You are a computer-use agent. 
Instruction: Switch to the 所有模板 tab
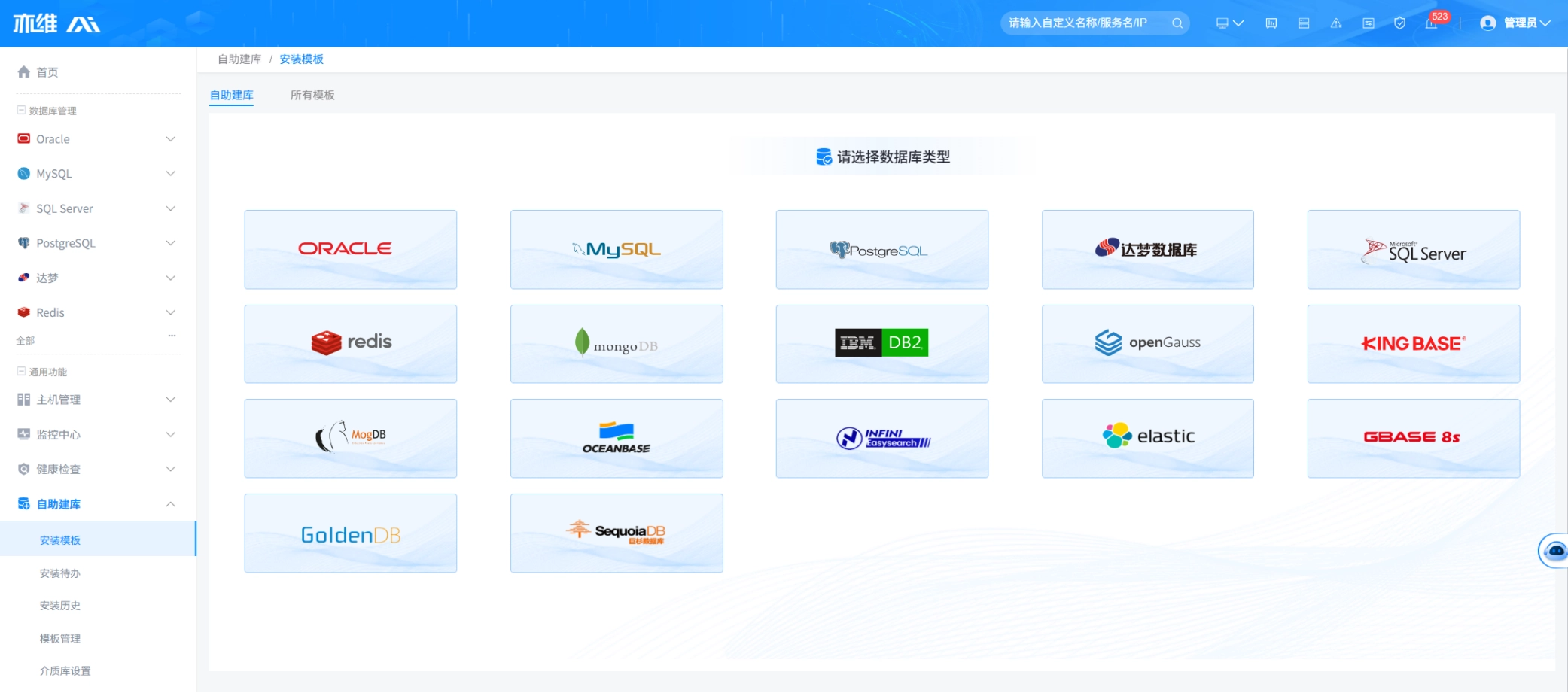[x=312, y=95]
